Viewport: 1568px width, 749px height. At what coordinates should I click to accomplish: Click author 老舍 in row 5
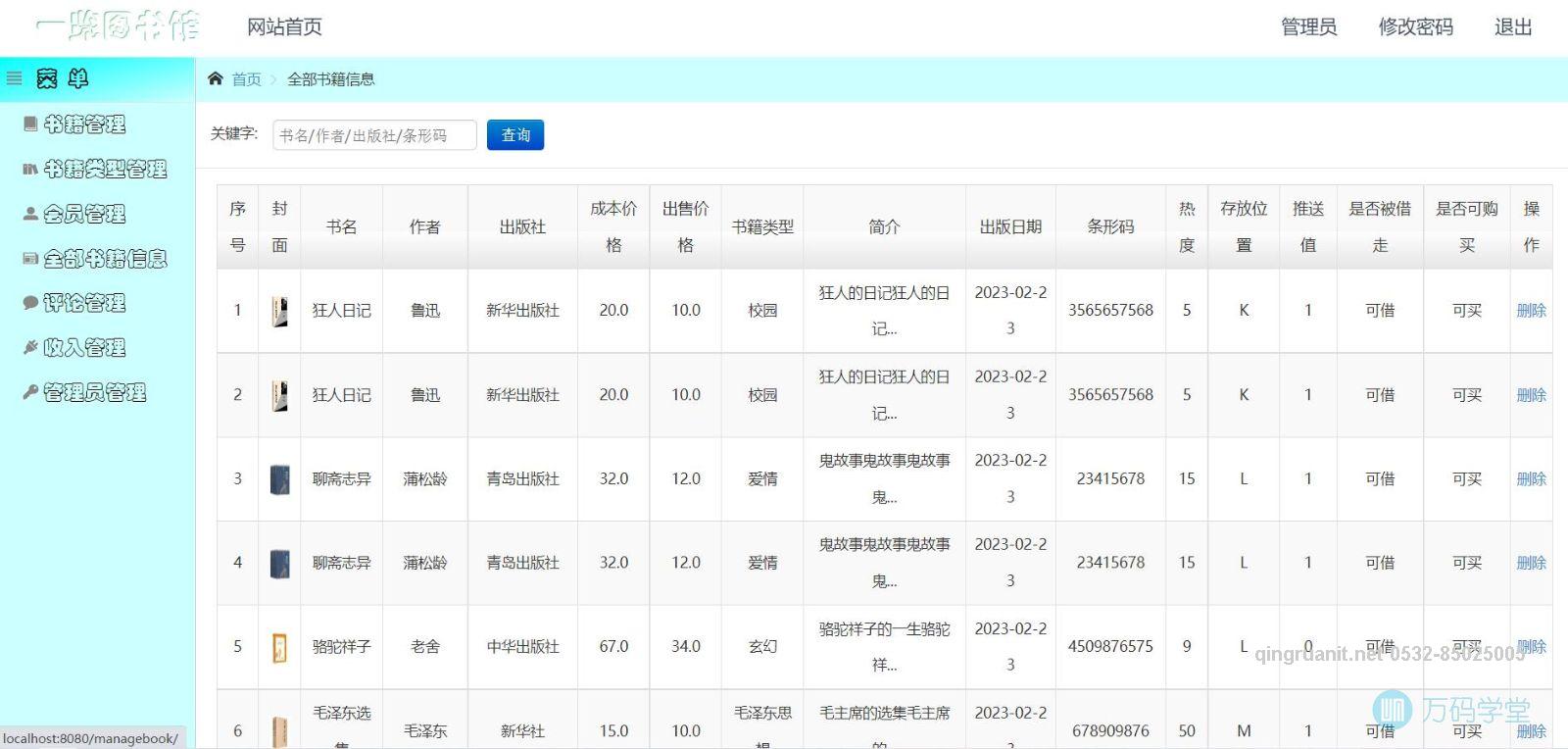pos(424,646)
